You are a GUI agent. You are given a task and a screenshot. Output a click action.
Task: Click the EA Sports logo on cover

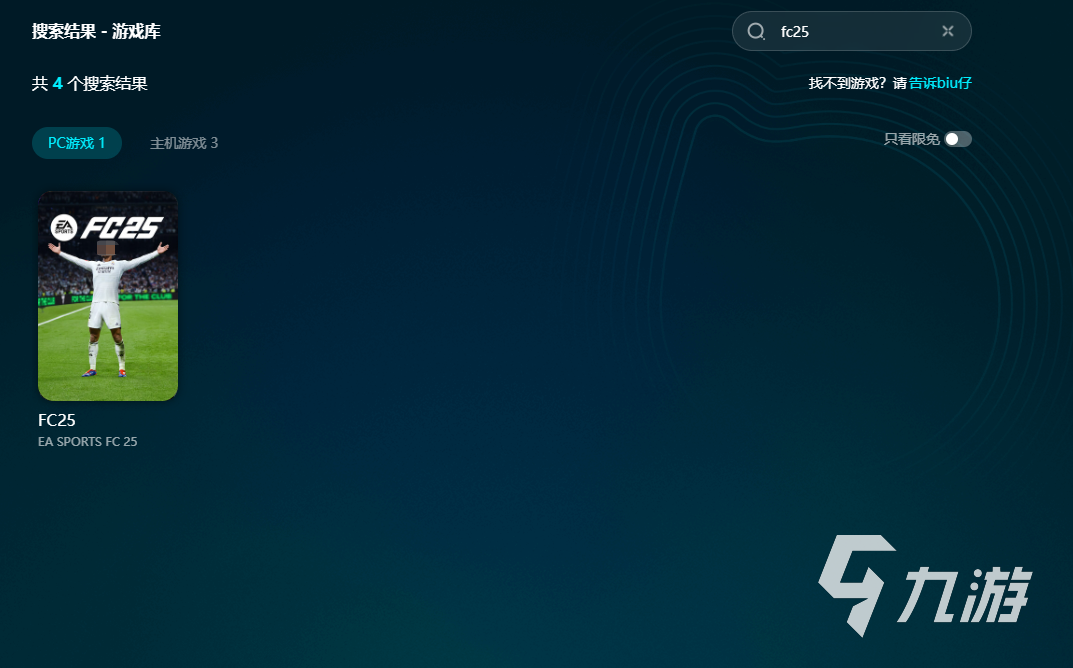pos(65,227)
